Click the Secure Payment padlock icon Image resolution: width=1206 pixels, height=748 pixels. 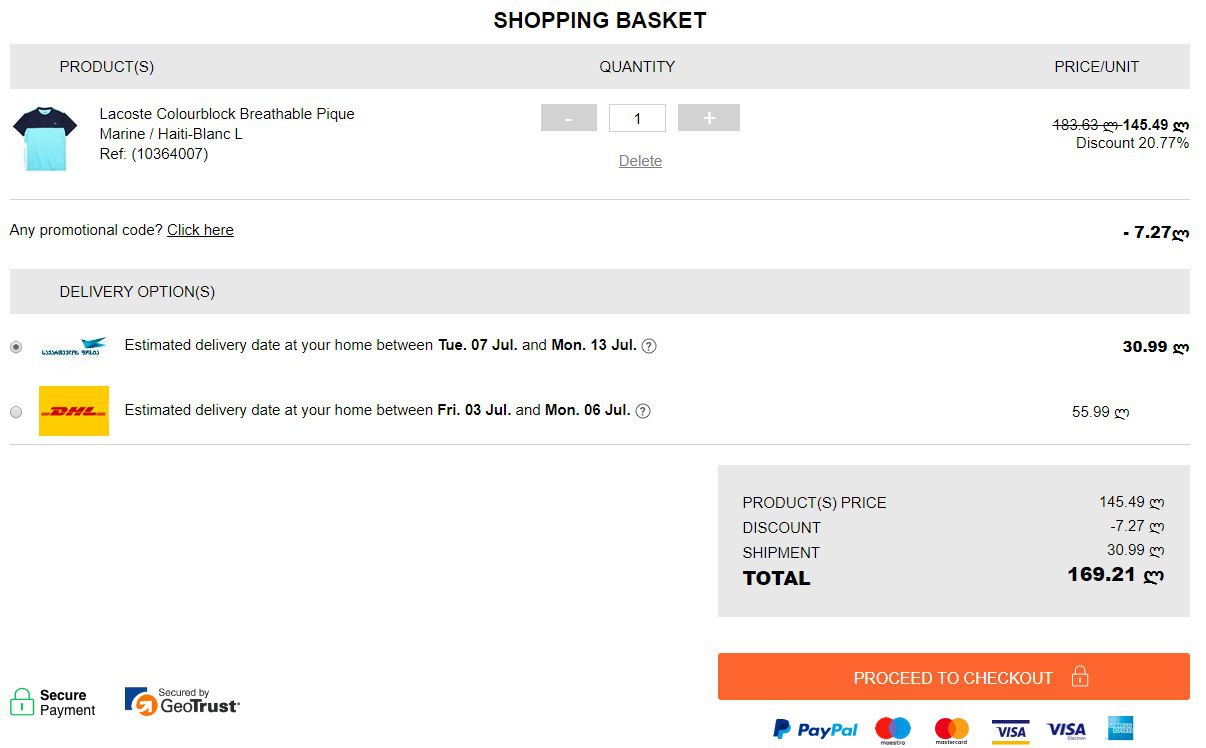(22, 702)
